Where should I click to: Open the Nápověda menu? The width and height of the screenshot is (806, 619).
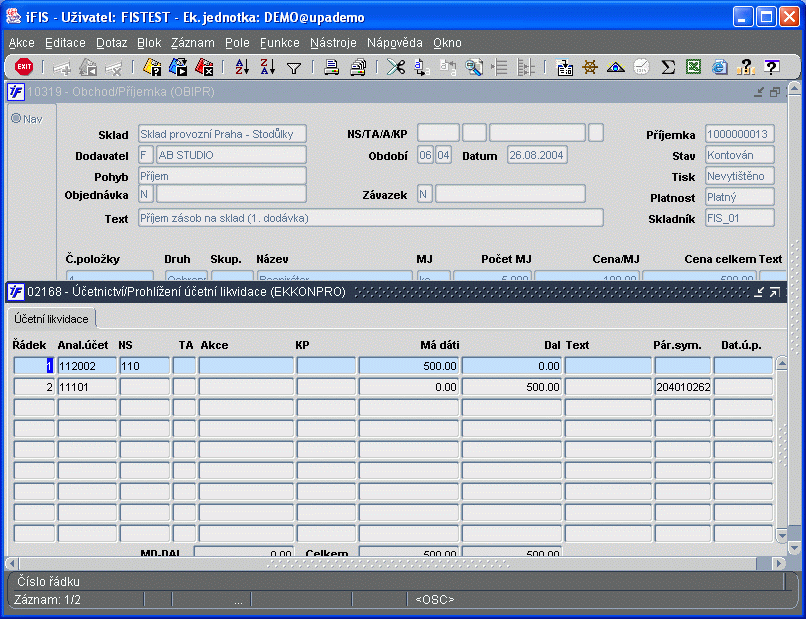coord(395,43)
